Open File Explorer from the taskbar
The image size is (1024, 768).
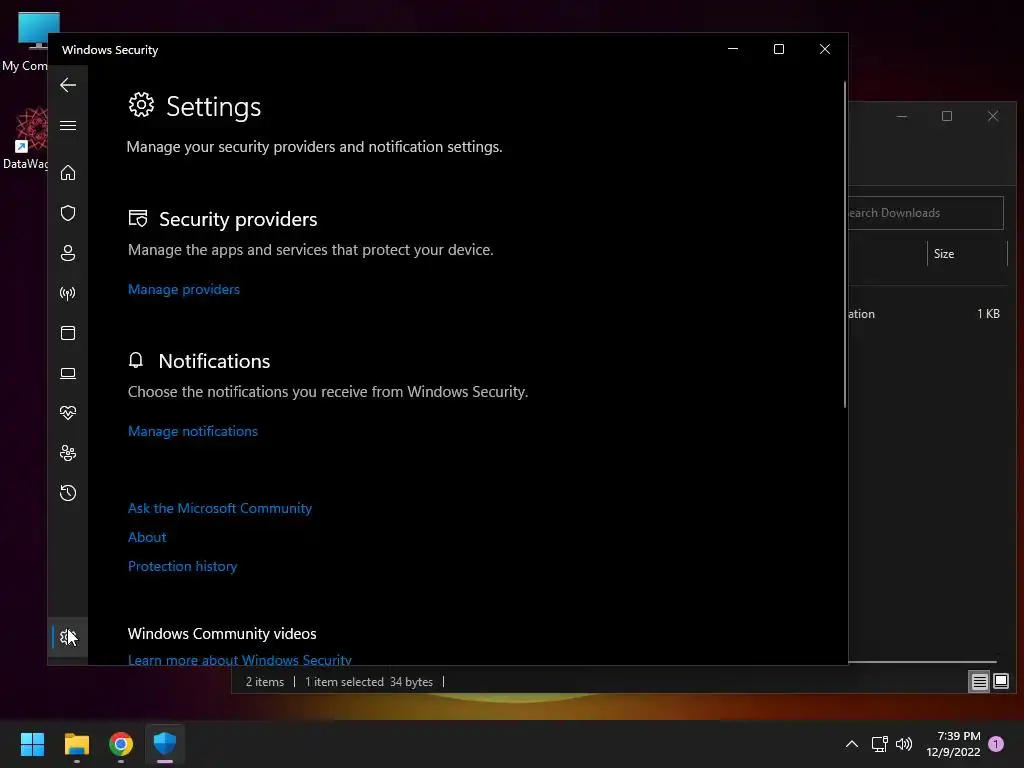pos(76,744)
